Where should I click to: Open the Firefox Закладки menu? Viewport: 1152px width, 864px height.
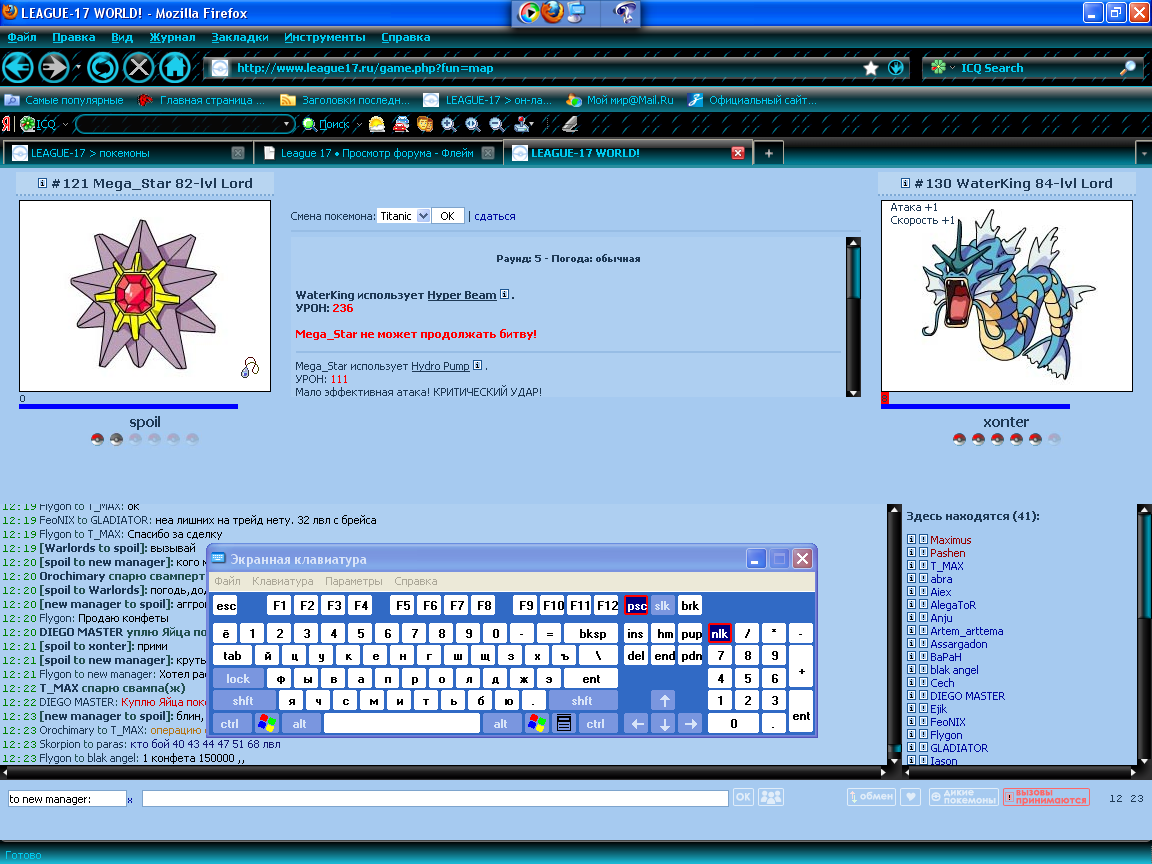click(x=240, y=37)
